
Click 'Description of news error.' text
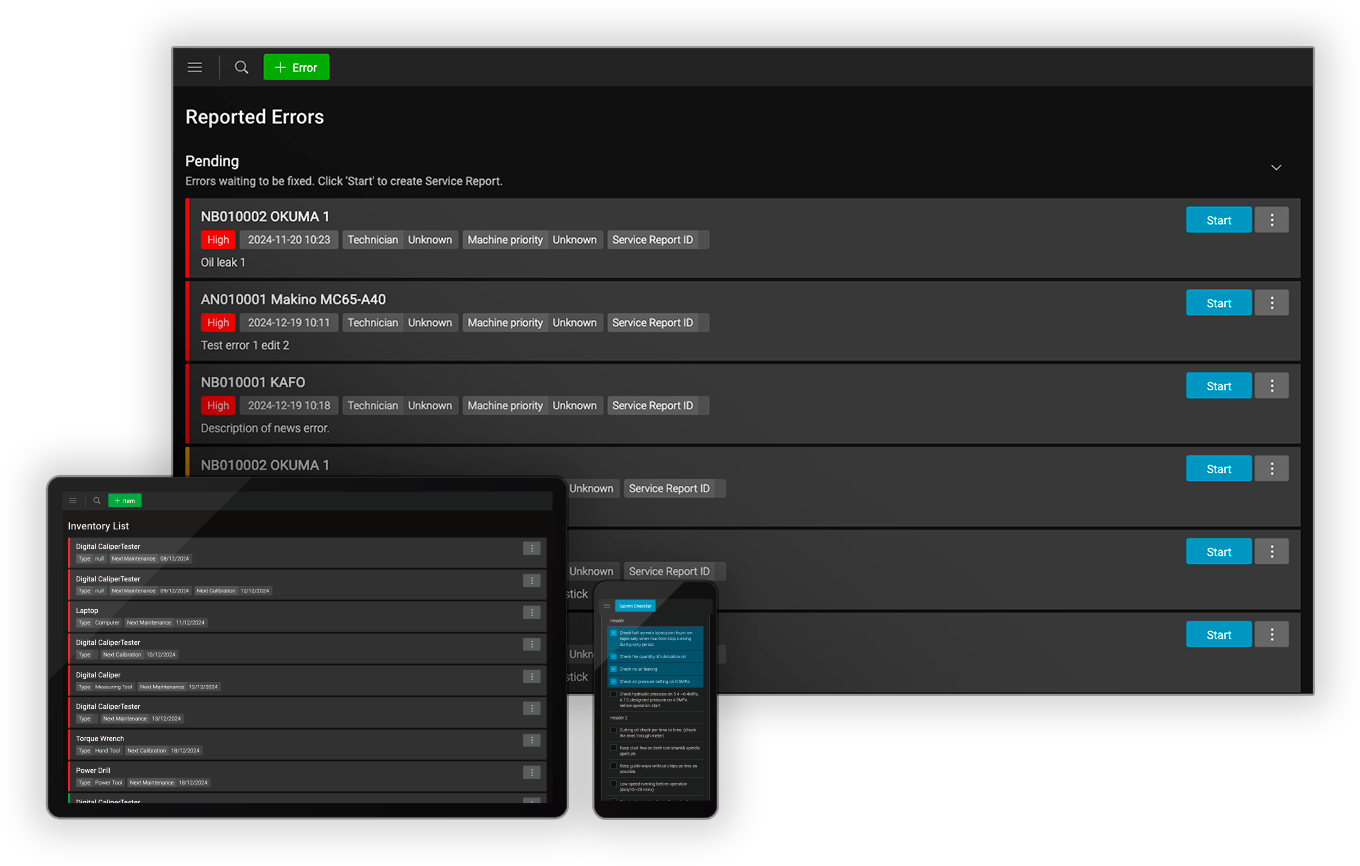pyautogui.click(x=265, y=428)
